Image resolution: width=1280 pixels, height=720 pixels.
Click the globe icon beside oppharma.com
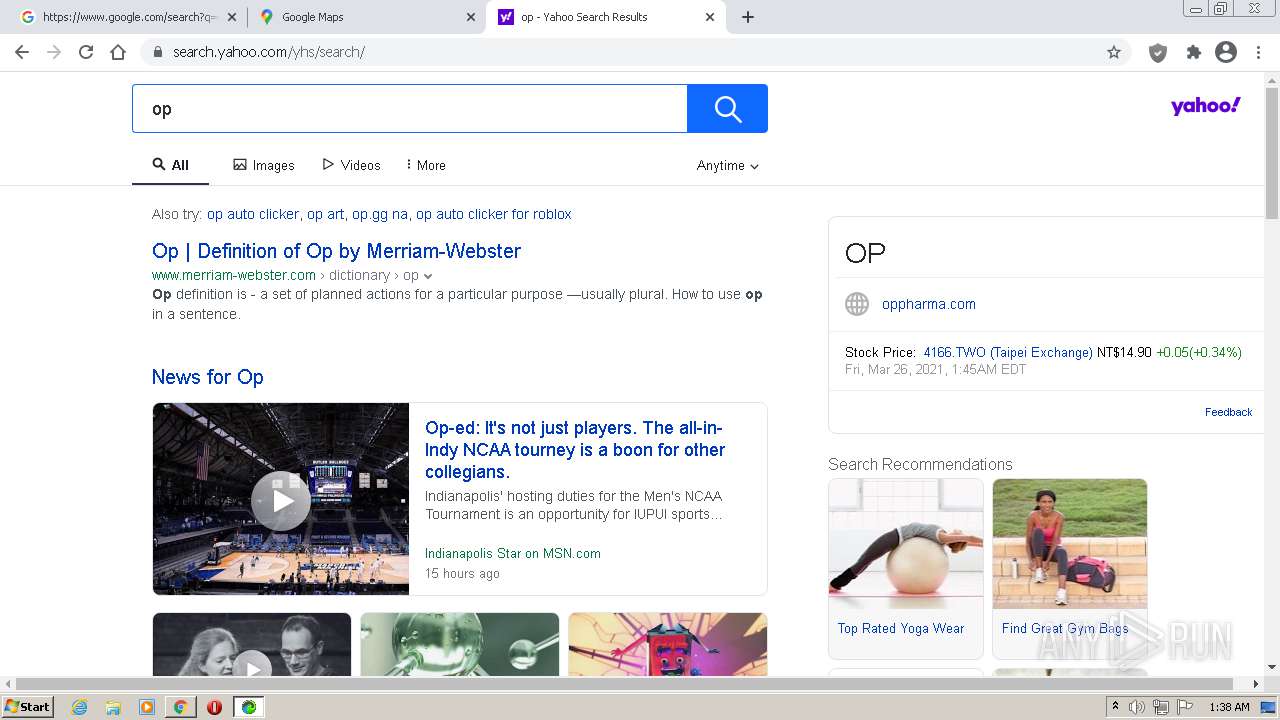point(857,304)
